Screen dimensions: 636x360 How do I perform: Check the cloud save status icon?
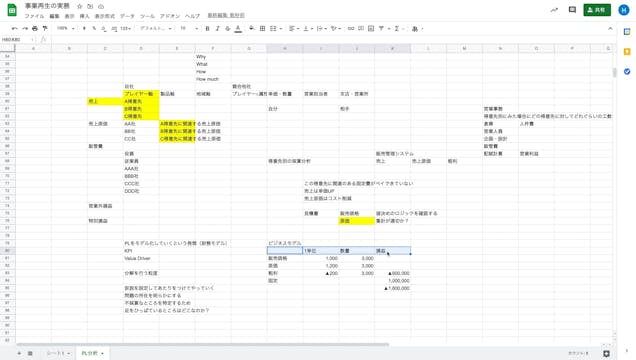coord(101,6)
